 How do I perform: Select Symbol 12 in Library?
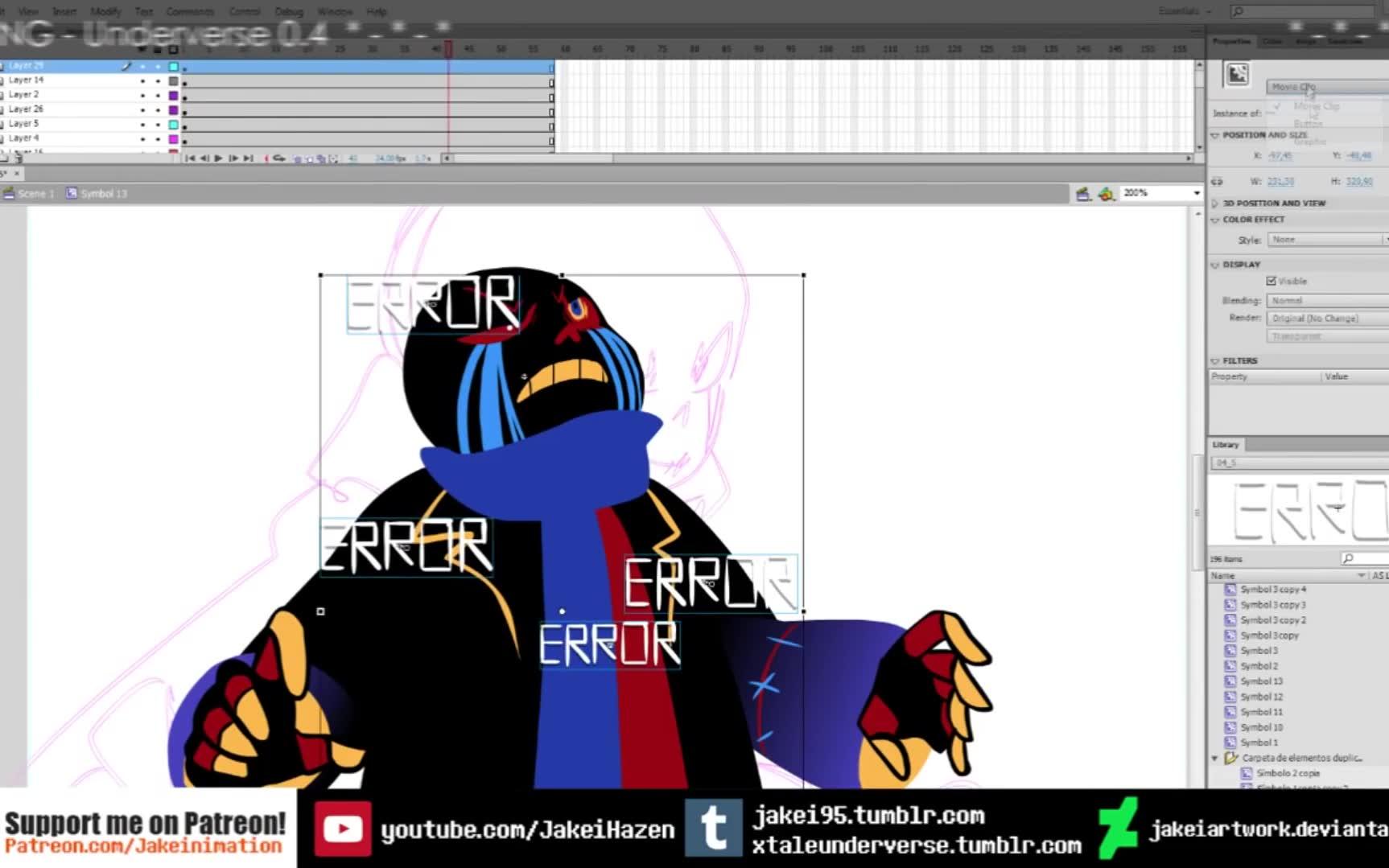[1261, 697]
